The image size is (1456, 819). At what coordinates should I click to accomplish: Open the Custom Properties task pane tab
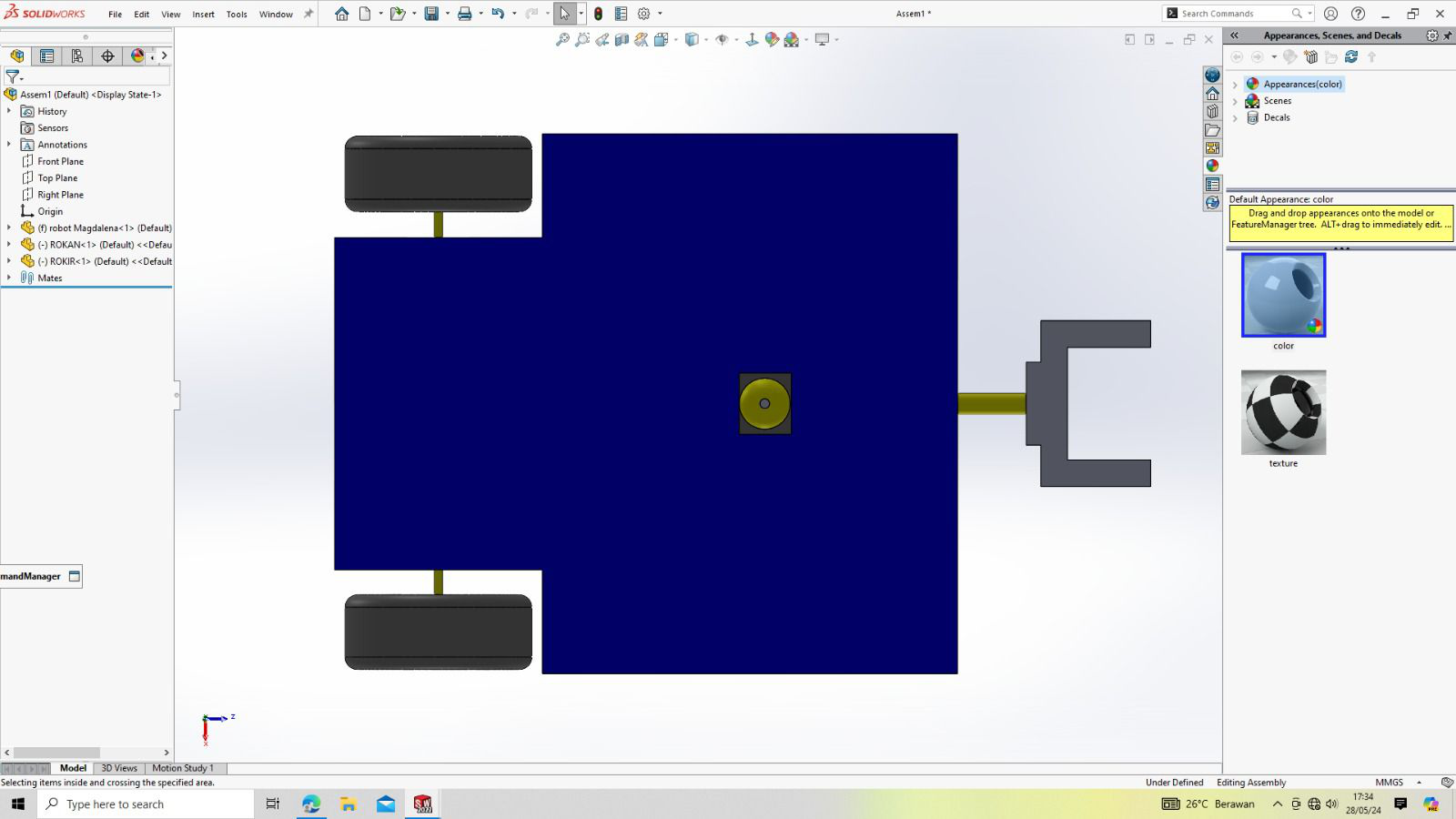point(1212,184)
